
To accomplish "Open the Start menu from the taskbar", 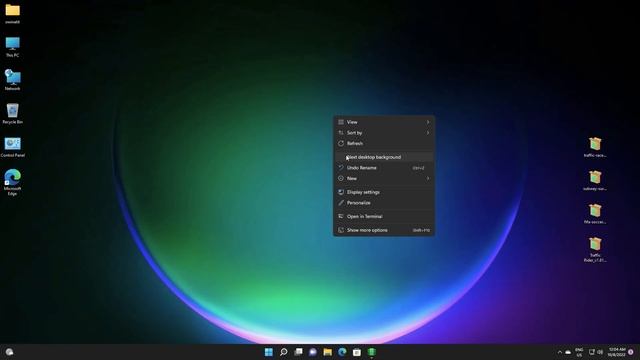I will coord(269,352).
